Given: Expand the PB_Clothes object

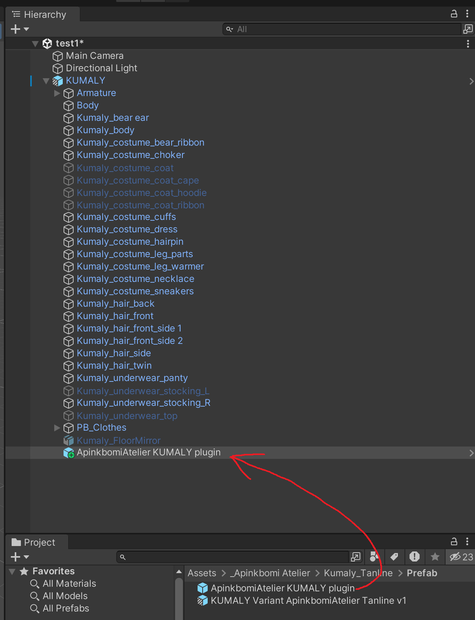Looking at the screenshot, I should pos(57,428).
